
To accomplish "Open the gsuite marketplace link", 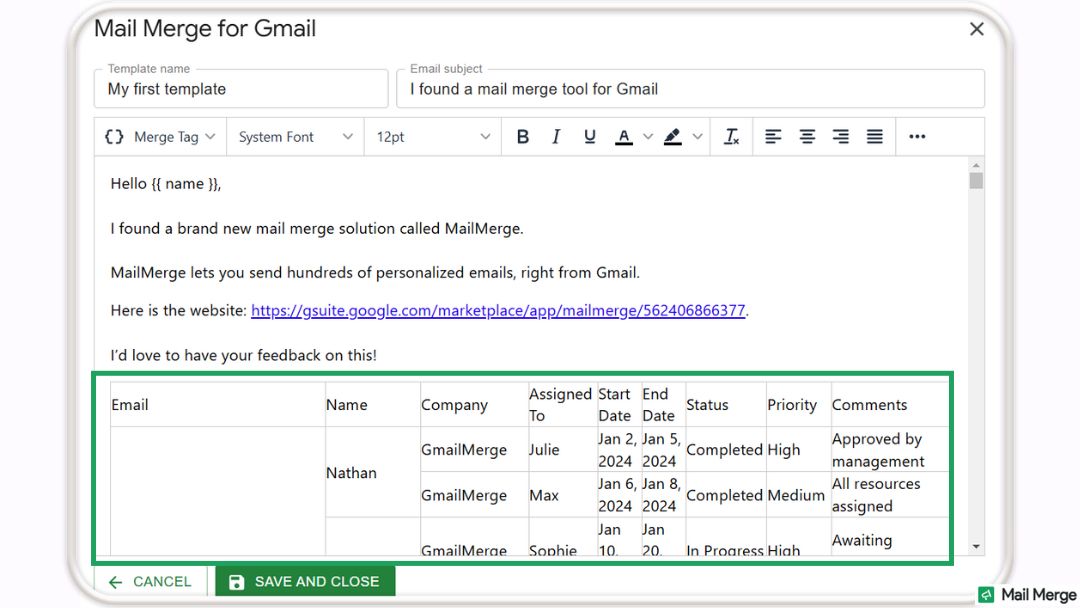I will coord(498,311).
